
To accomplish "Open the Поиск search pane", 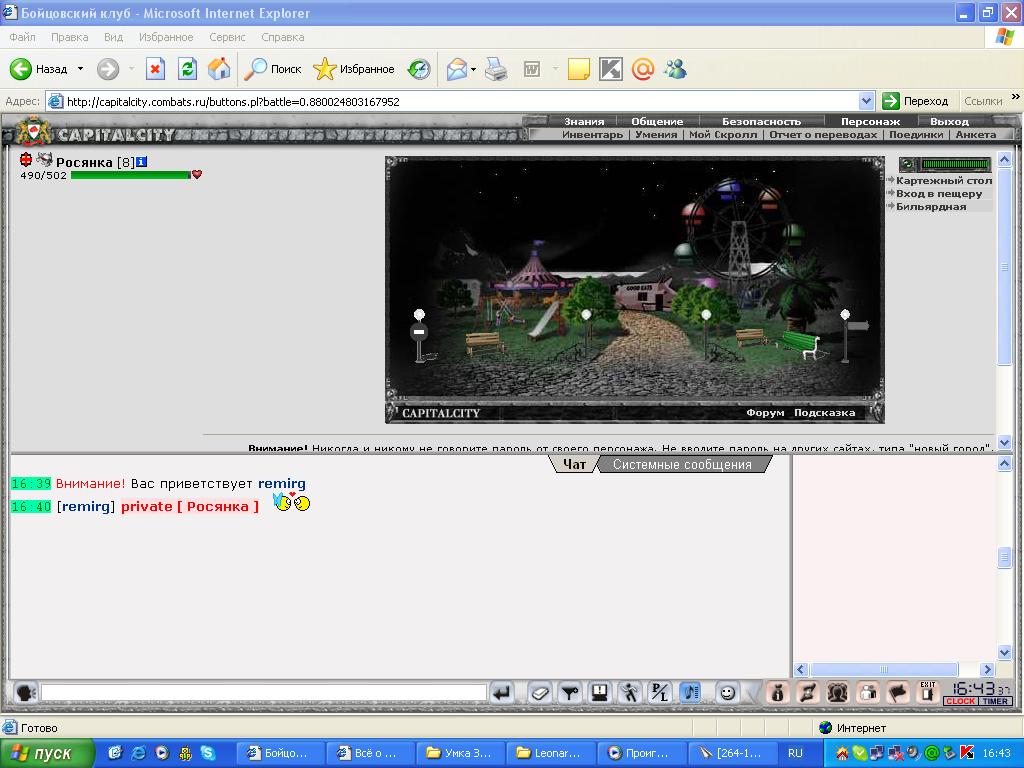I will pos(273,69).
